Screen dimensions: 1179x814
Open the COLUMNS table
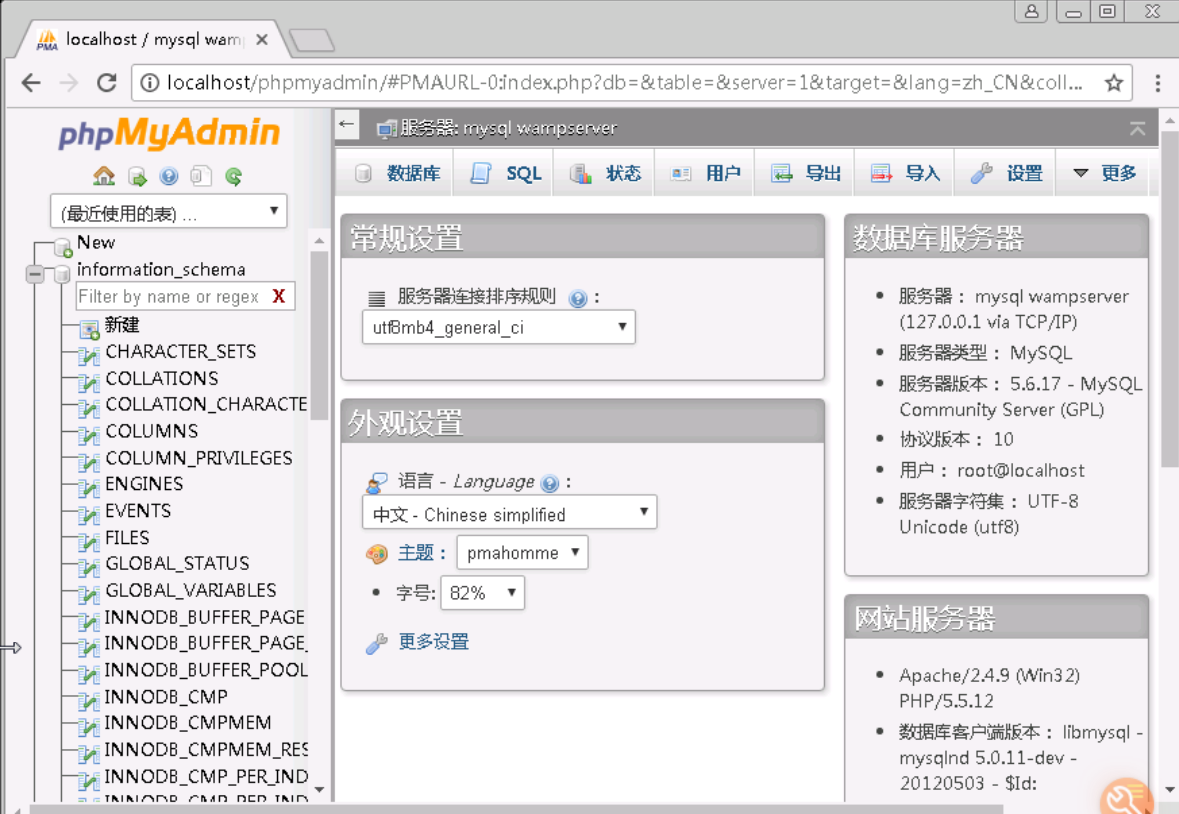point(152,431)
